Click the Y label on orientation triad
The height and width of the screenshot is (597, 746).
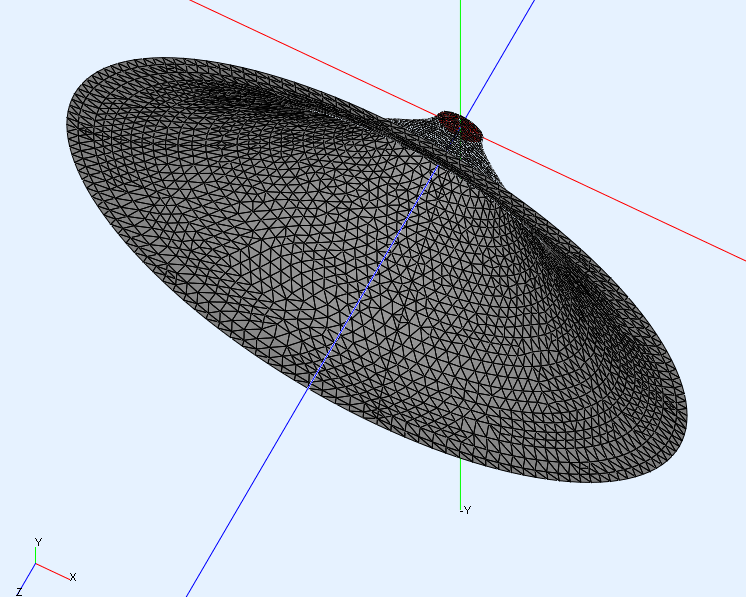pyautogui.click(x=39, y=542)
